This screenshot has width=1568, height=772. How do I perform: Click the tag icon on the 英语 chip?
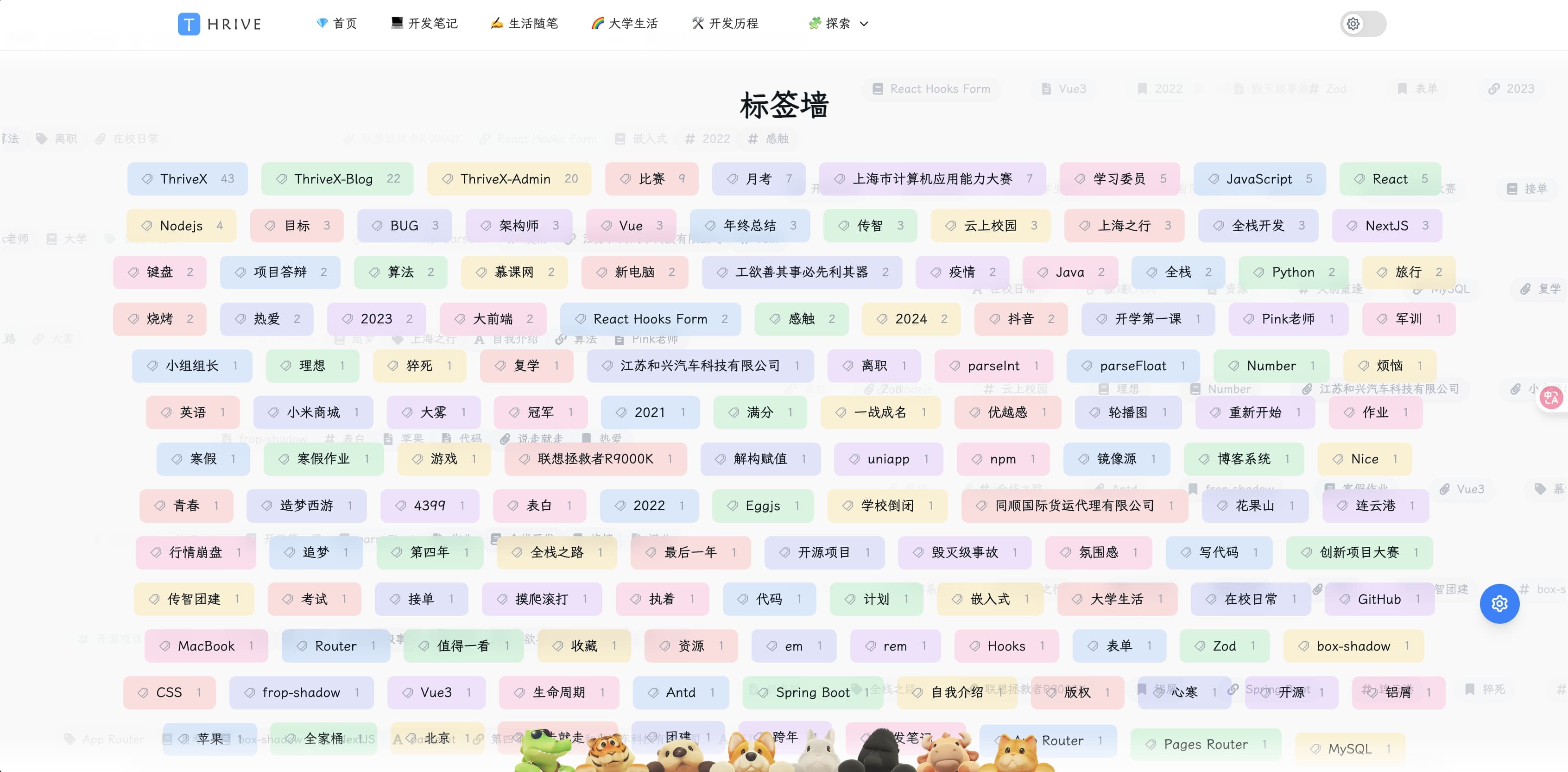pos(165,412)
